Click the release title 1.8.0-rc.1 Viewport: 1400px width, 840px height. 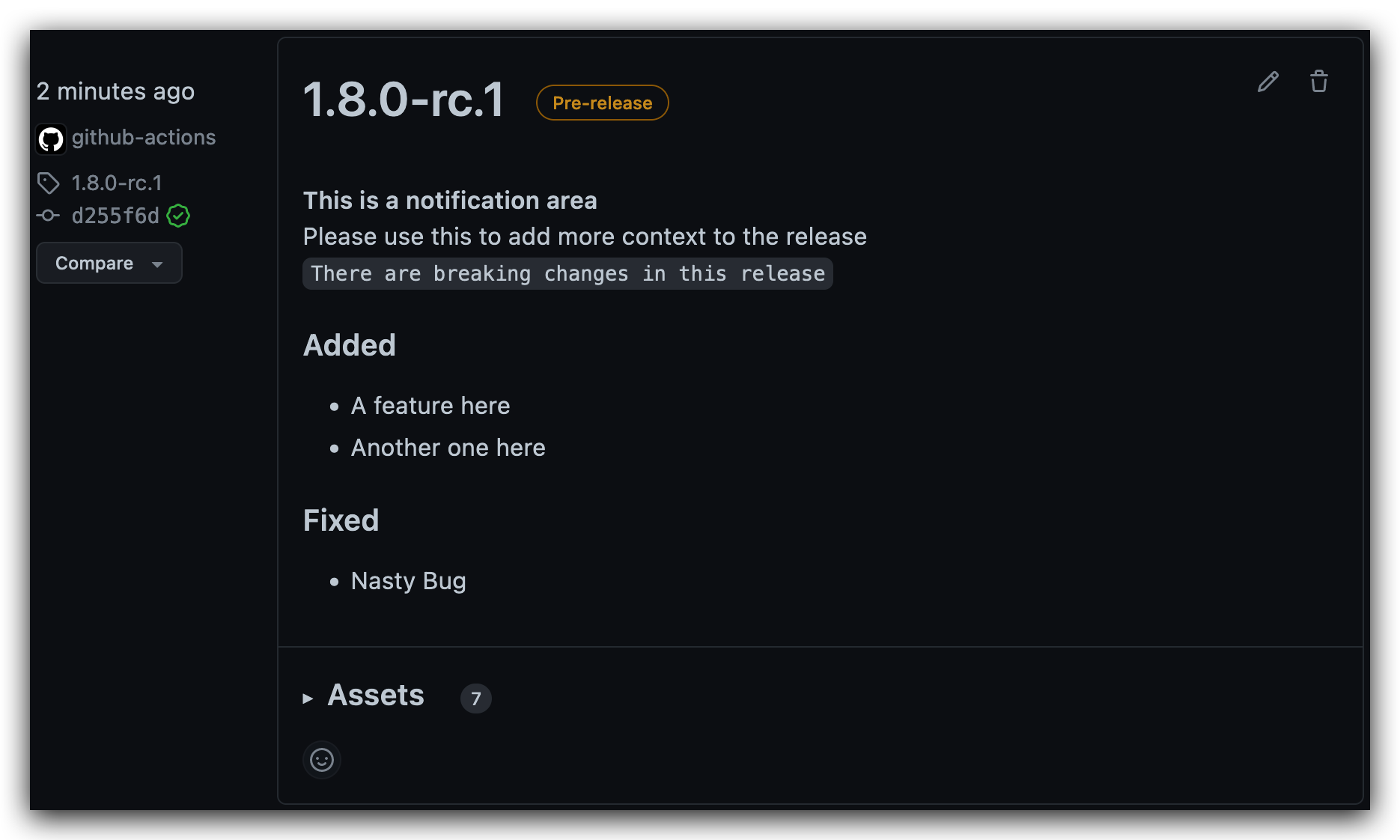click(x=403, y=100)
